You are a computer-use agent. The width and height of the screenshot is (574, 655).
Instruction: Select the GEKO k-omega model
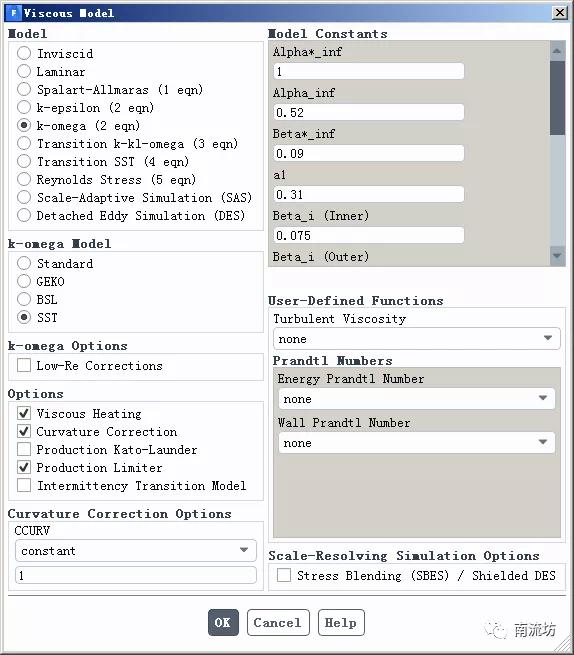(x=24, y=281)
